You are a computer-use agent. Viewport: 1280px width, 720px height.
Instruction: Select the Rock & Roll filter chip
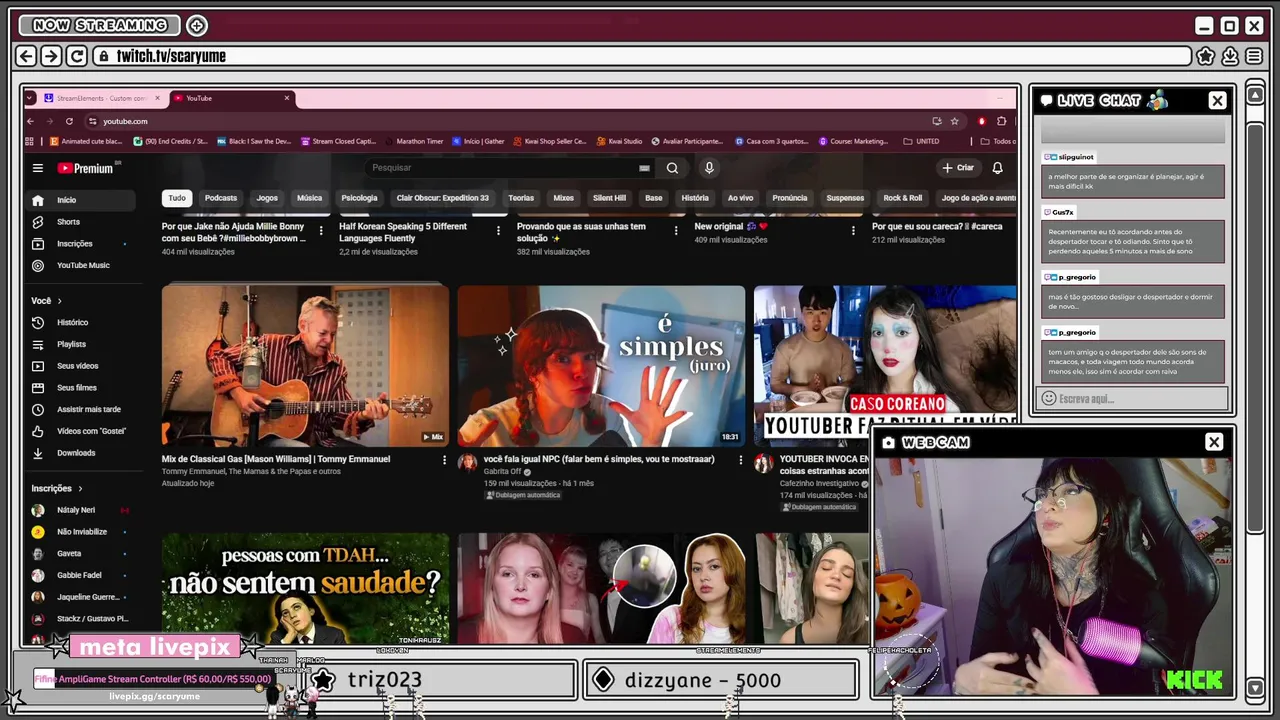pos(902,198)
